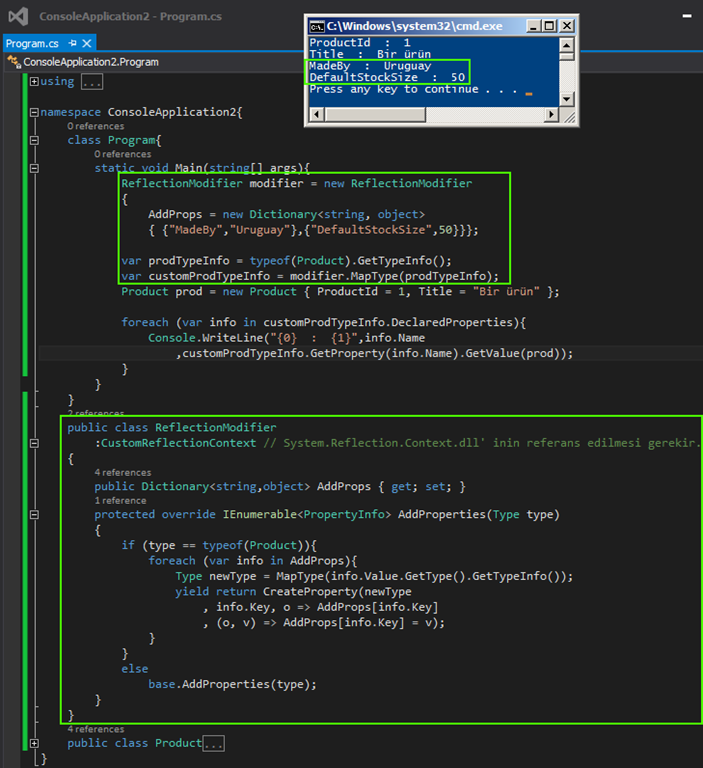Open the ConsoleApplication2.Program navigation dropdown
Viewport: 703px width, 768px height.
[90, 62]
